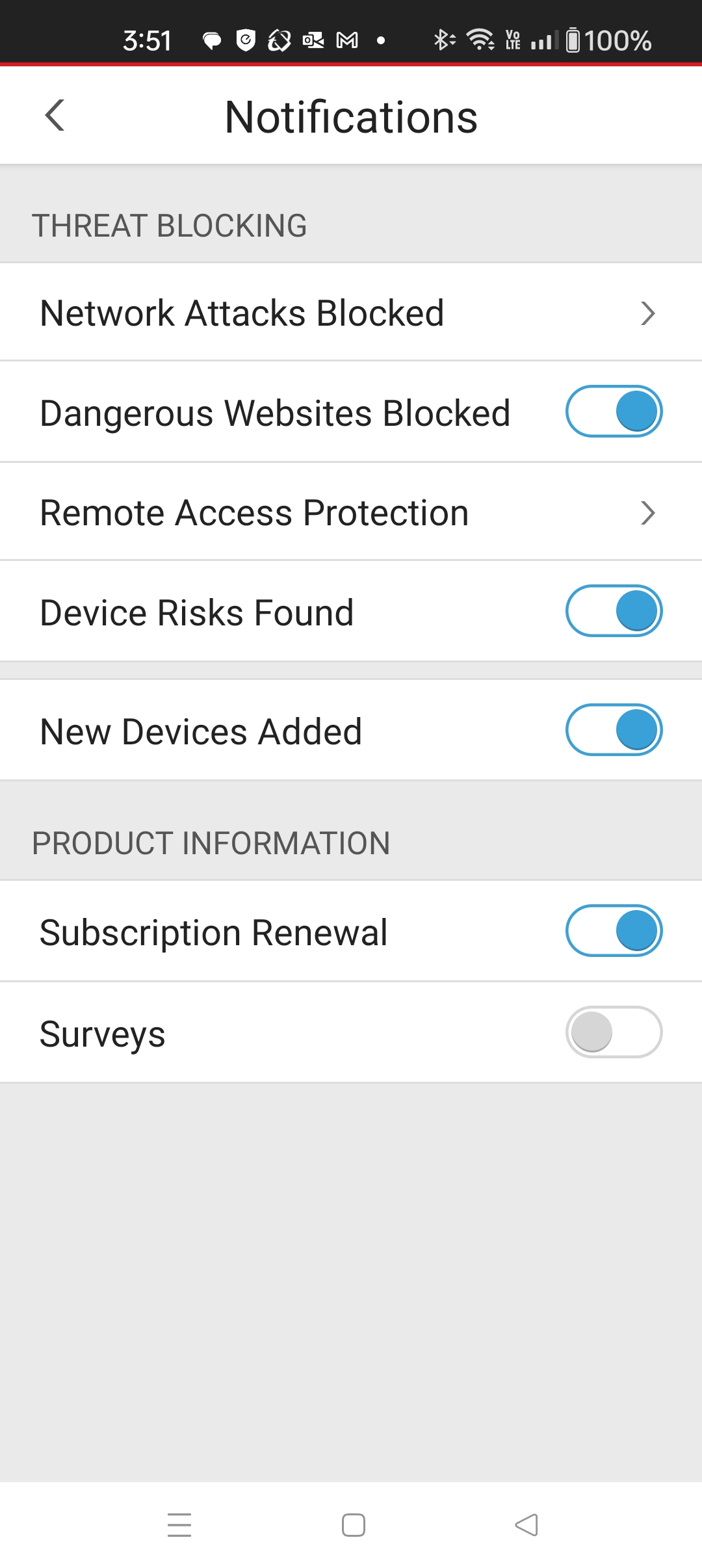Open Remote Access Protection chevron arrow
The image size is (702, 1568).
point(647,513)
